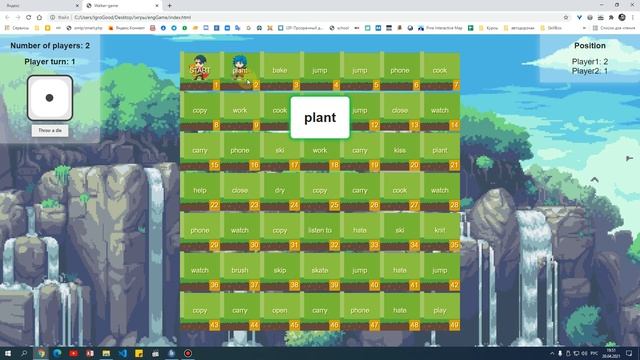
Task: Open Windows taskbar search
Action: pyautogui.click(x=24, y=353)
